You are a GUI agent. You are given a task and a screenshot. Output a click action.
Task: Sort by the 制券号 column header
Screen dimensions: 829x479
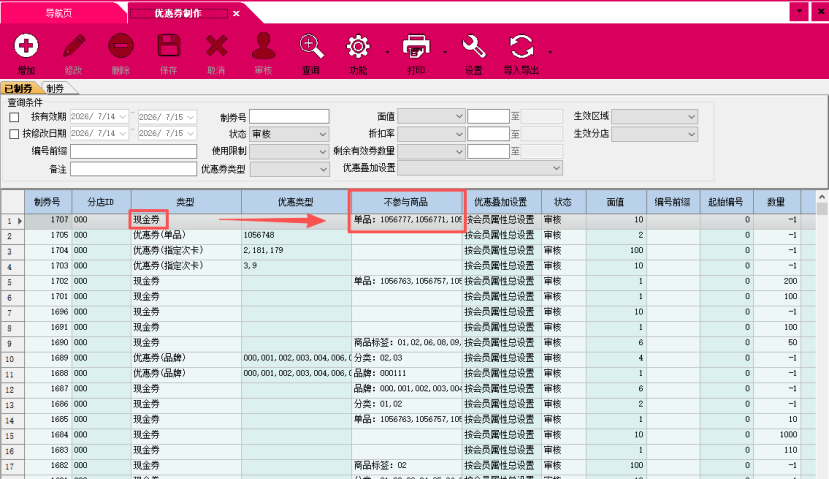pos(48,202)
